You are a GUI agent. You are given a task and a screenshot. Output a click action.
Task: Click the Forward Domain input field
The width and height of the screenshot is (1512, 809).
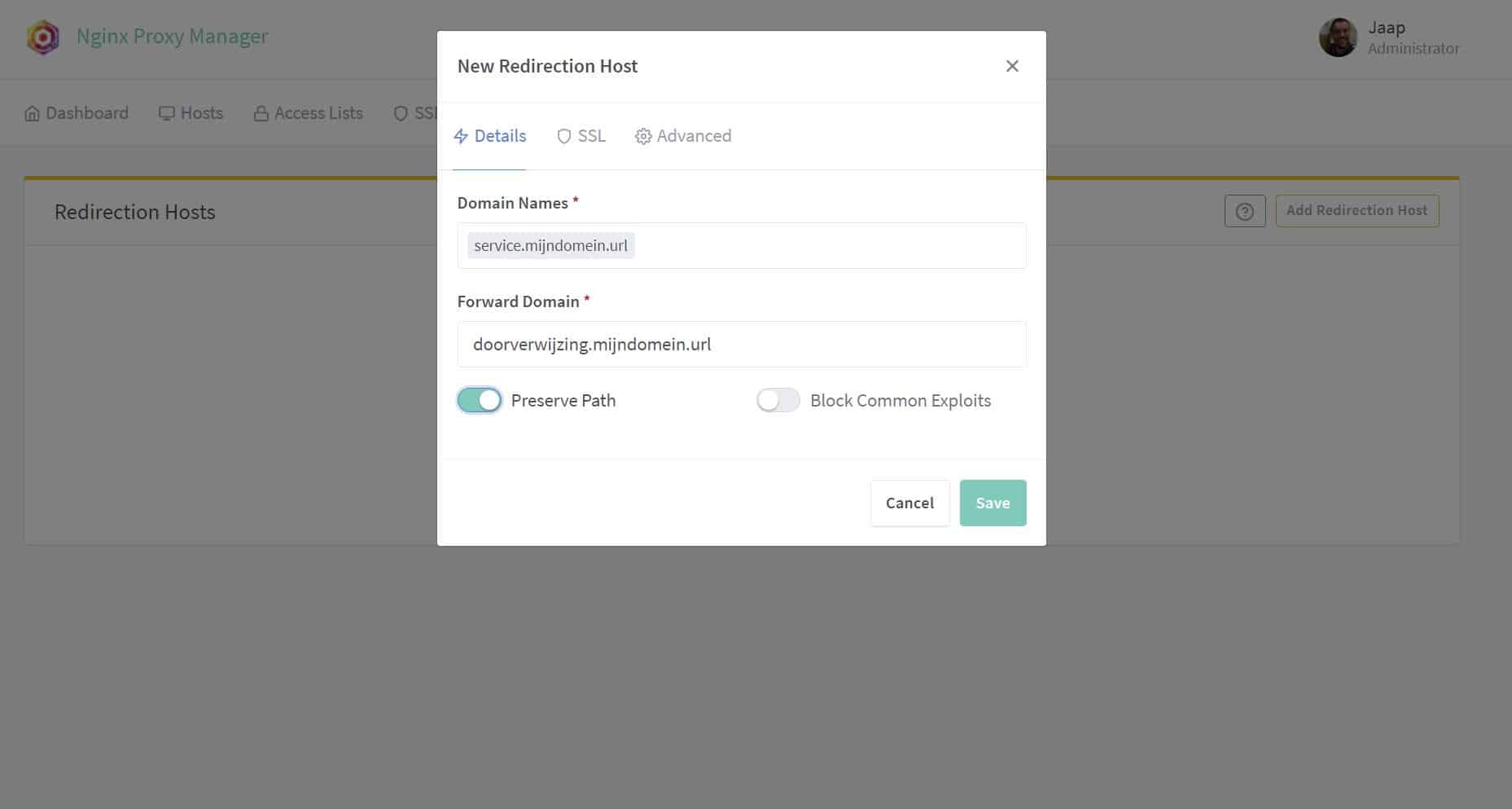741,345
